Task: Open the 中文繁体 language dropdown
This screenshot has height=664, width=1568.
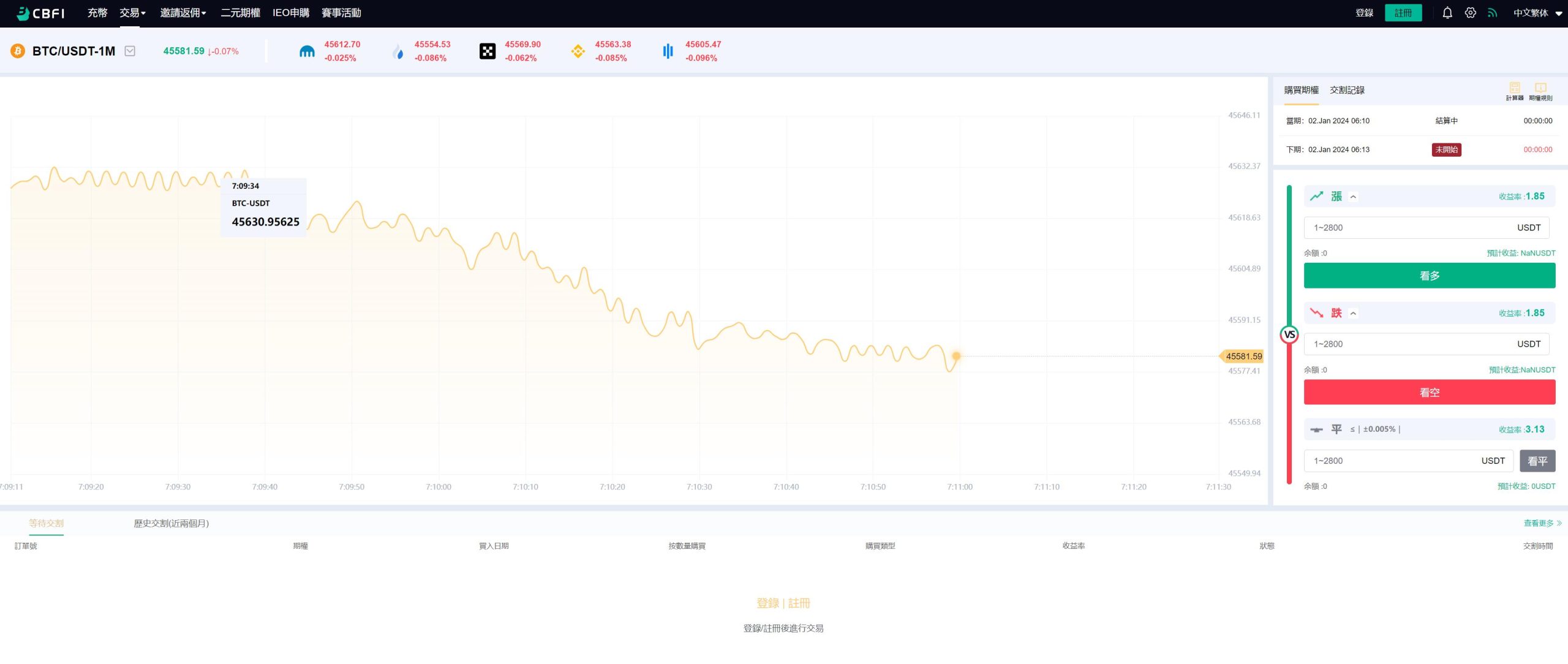Action: pyautogui.click(x=1537, y=13)
